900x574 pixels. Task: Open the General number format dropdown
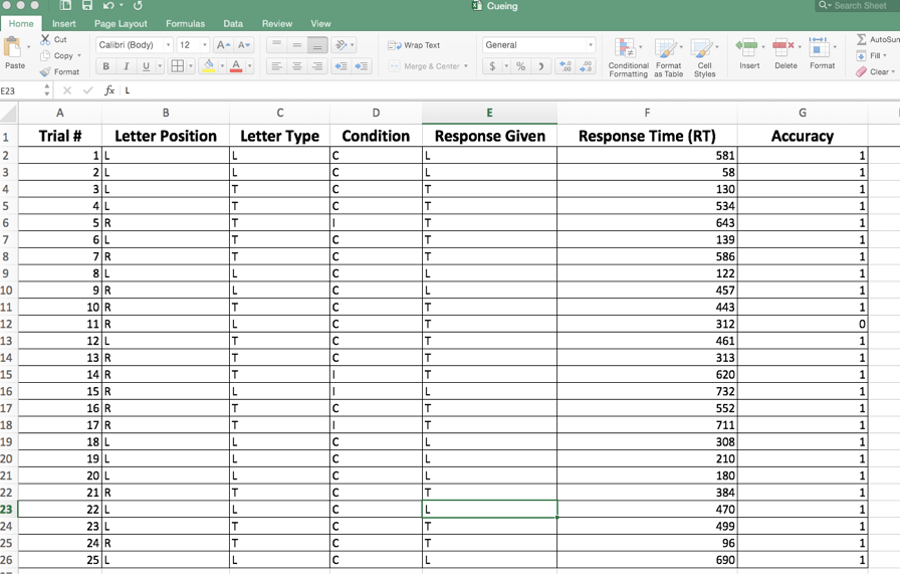tap(590, 45)
